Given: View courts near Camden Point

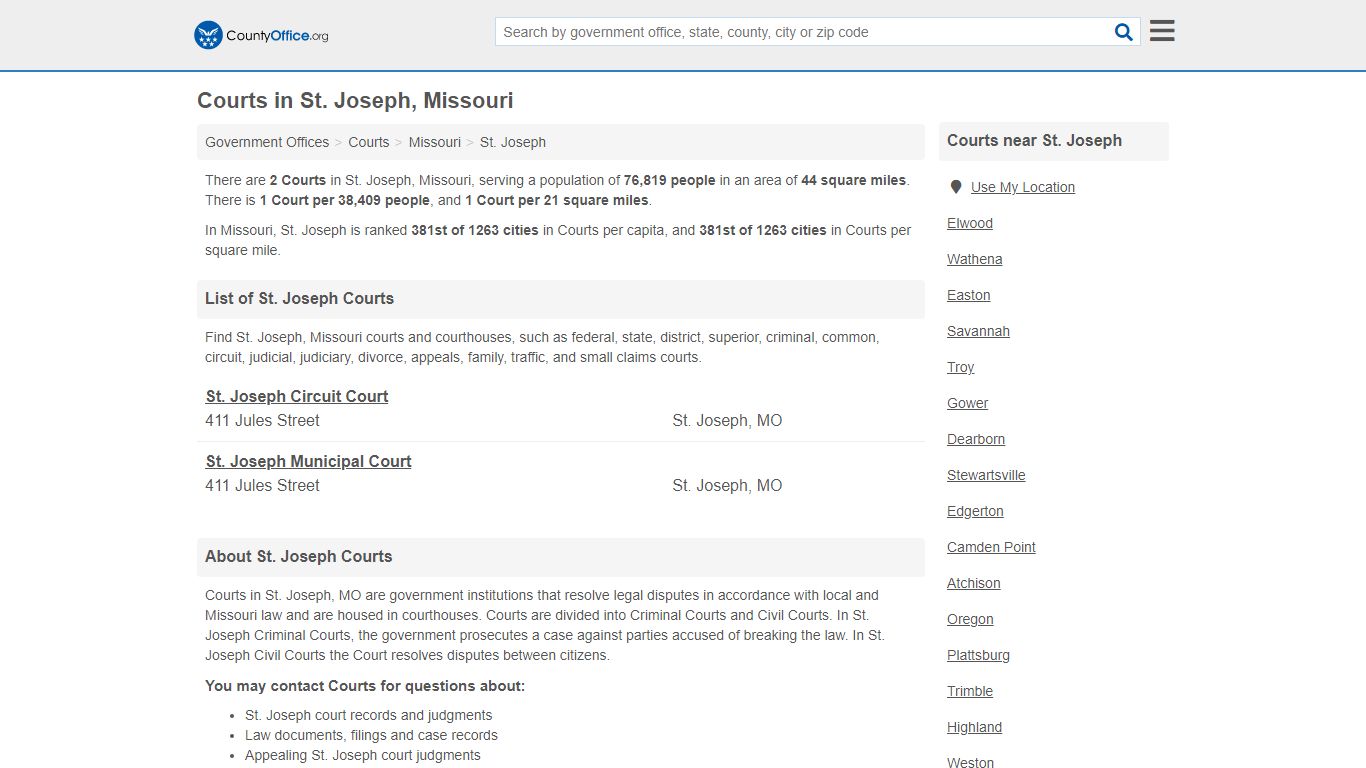Looking at the screenshot, I should pyautogui.click(x=992, y=547).
